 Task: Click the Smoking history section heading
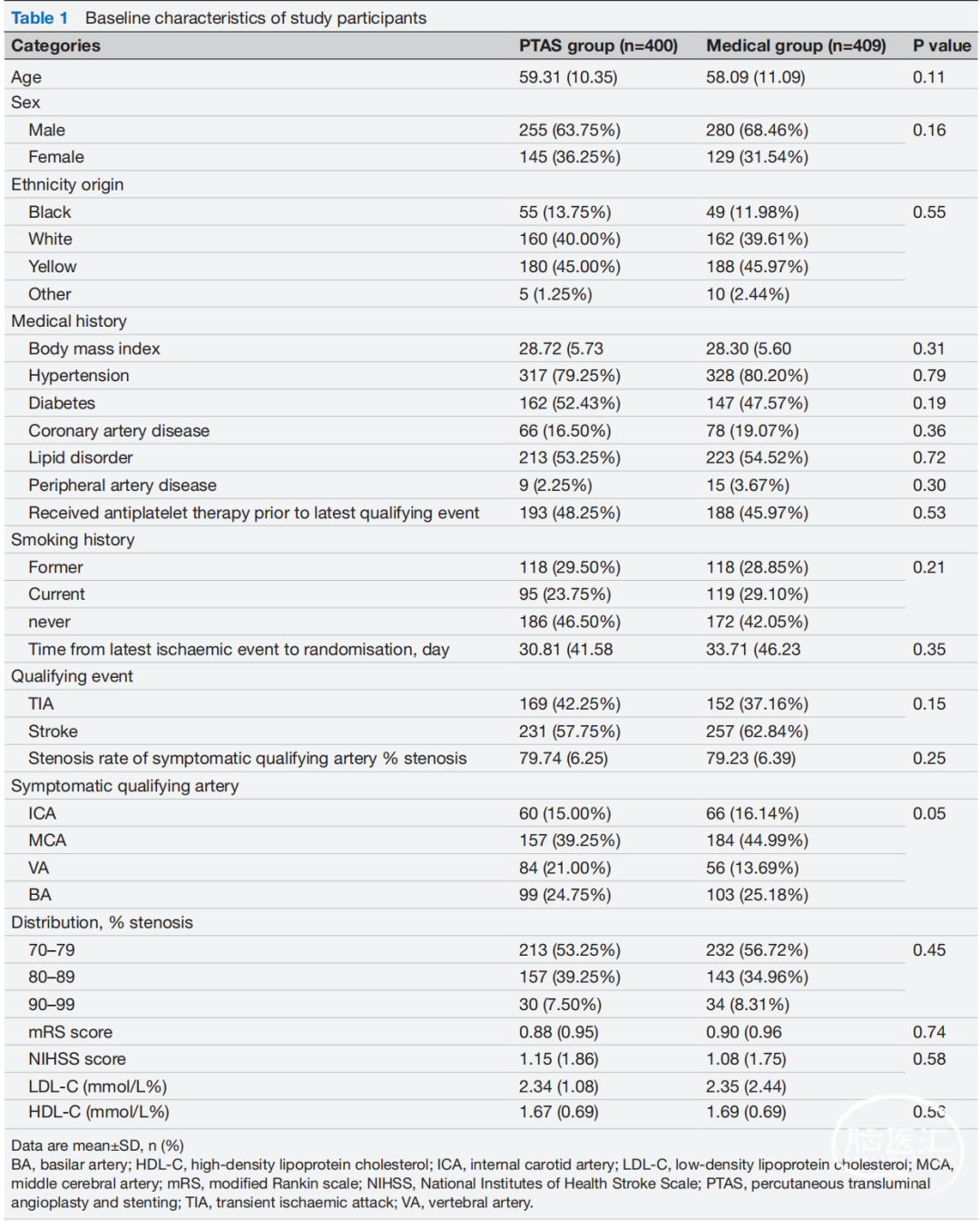[73, 539]
